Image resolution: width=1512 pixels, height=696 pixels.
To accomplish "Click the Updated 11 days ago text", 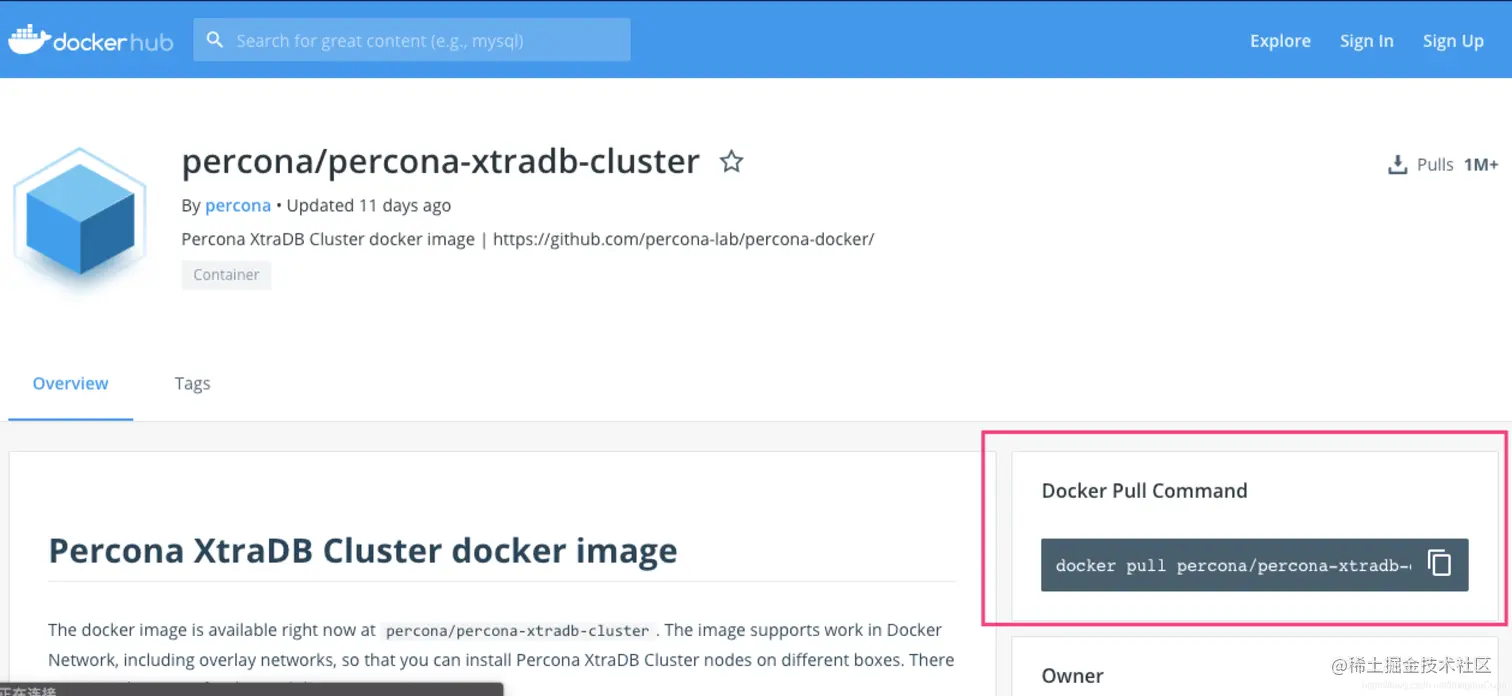I will 369,205.
